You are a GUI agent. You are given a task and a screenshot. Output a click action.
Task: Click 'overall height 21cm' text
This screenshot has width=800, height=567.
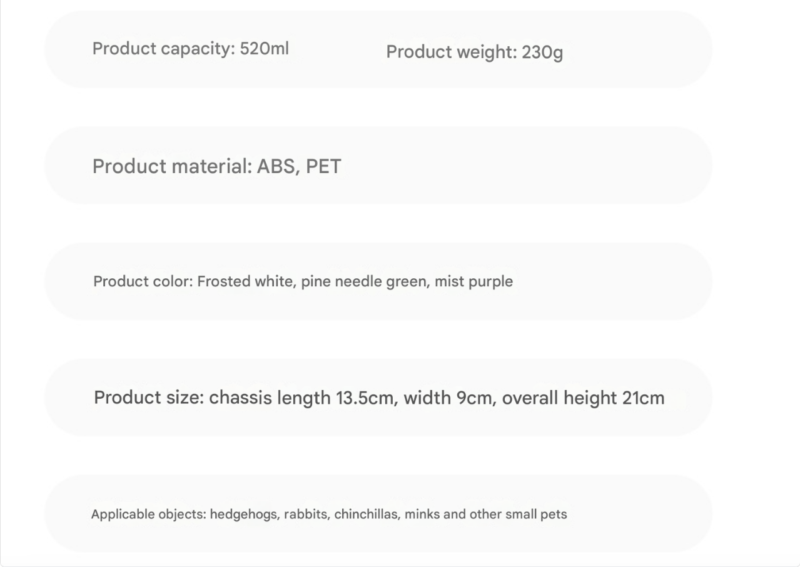point(583,398)
